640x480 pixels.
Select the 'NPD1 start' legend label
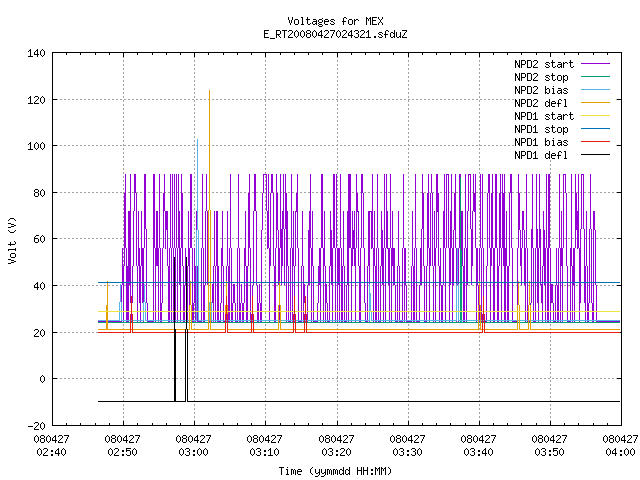[544, 116]
